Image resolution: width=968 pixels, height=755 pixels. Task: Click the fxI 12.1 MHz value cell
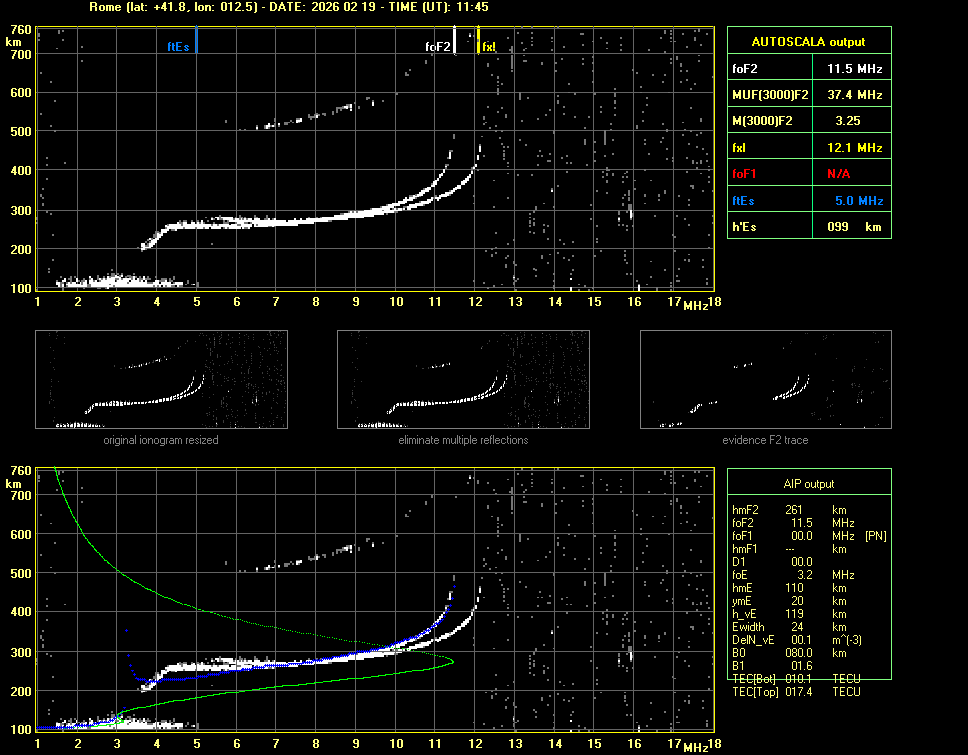(854, 148)
